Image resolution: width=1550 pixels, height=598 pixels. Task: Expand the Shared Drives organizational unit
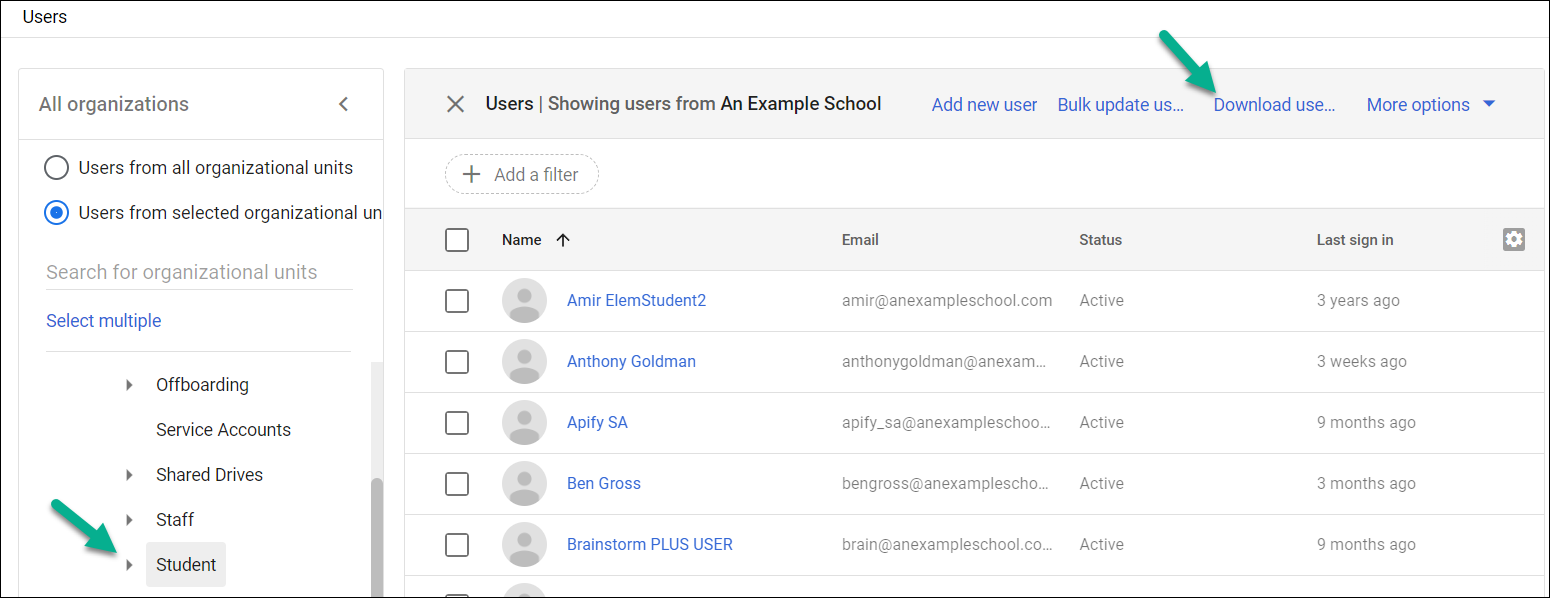[129, 475]
